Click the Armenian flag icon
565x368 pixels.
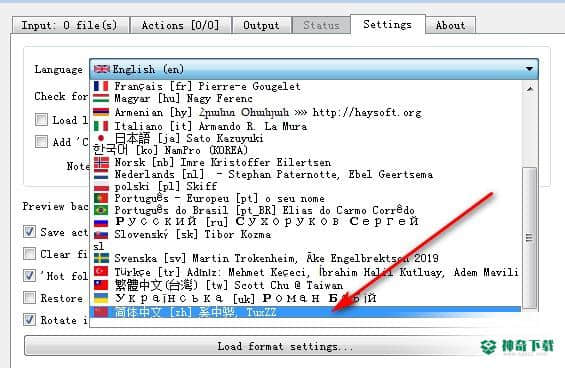pyautogui.click(x=101, y=112)
